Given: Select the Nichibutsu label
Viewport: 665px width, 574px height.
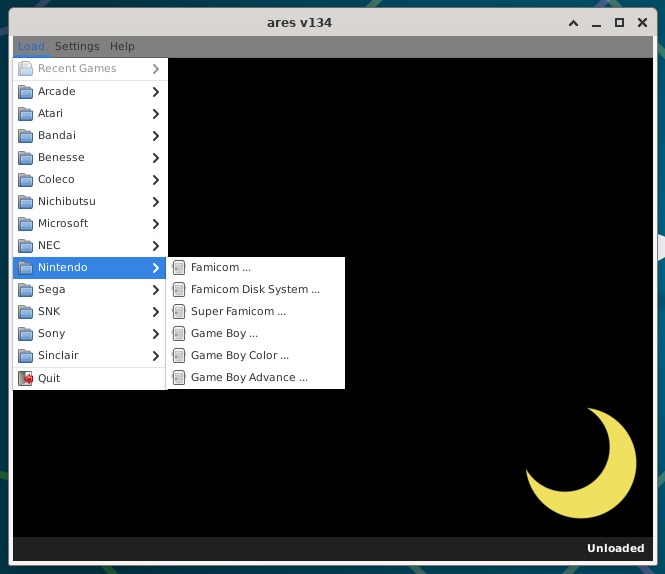Looking at the screenshot, I should tap(67, 202).
